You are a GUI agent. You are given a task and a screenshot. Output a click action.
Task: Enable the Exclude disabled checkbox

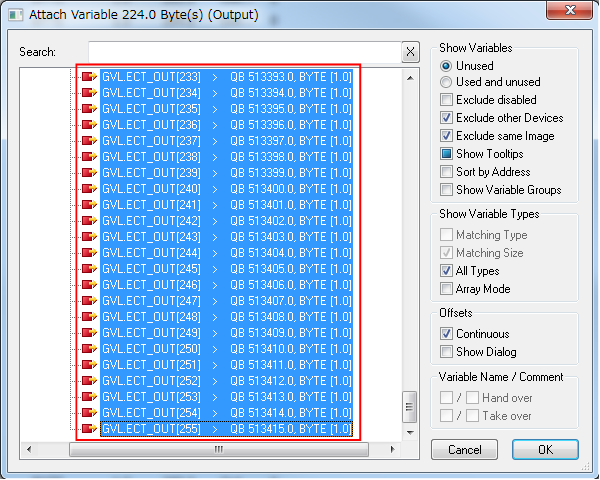click(x=447, y=100)
